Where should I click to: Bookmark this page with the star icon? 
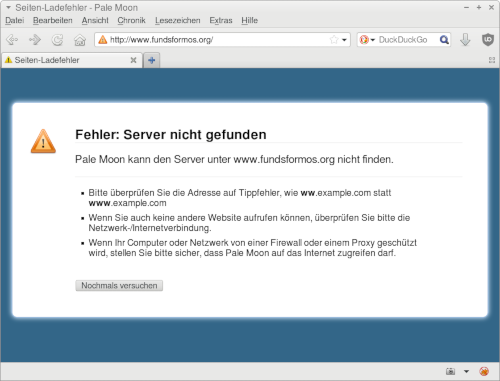pyautogui.click(x=334, y=40)
